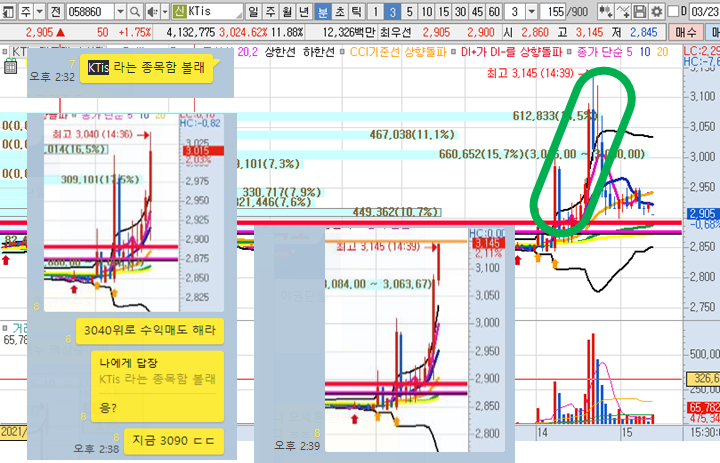Click the 최고 3,145 (14:39) high label
The image size is (720, 463).
tap(530, 73)
